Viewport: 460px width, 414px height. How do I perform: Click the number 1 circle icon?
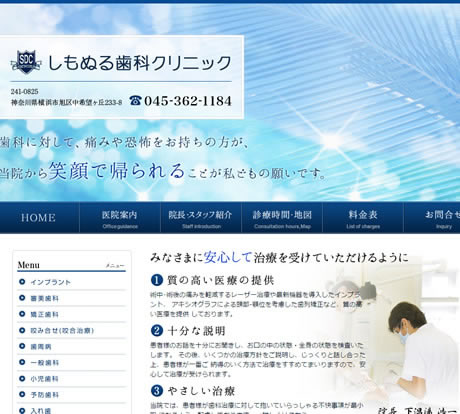tap(157, 280)
